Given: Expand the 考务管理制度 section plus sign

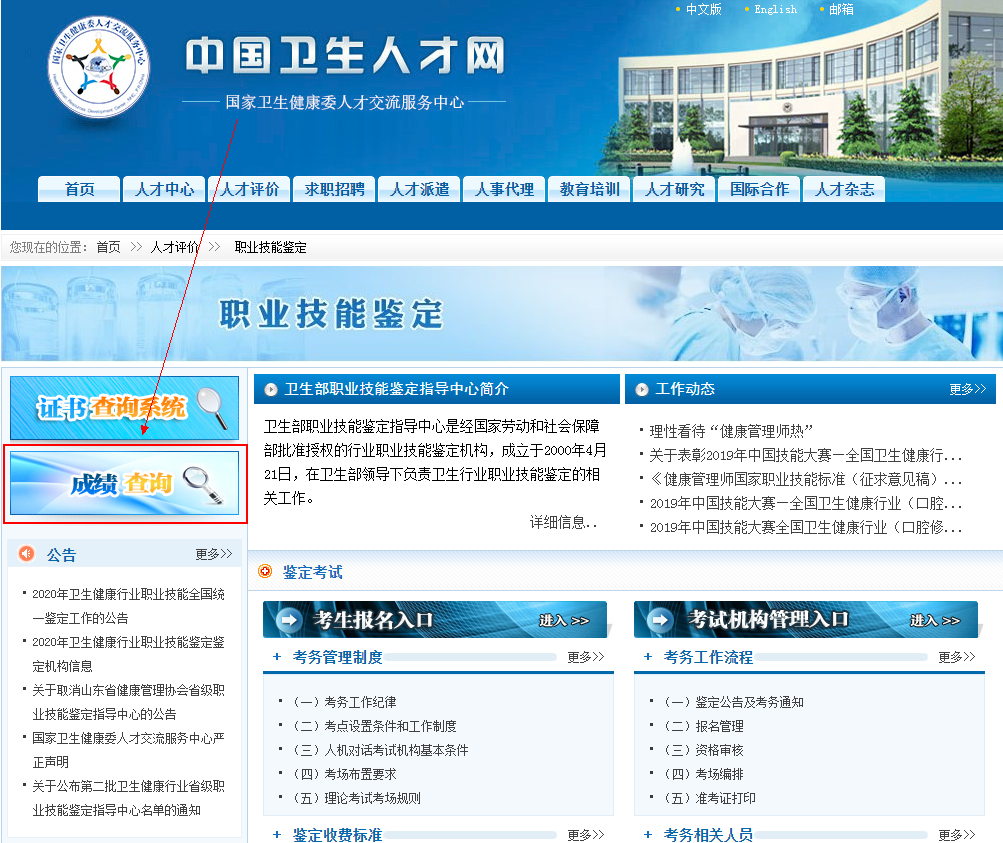Looking at the screenshot, I should point(275,657).
